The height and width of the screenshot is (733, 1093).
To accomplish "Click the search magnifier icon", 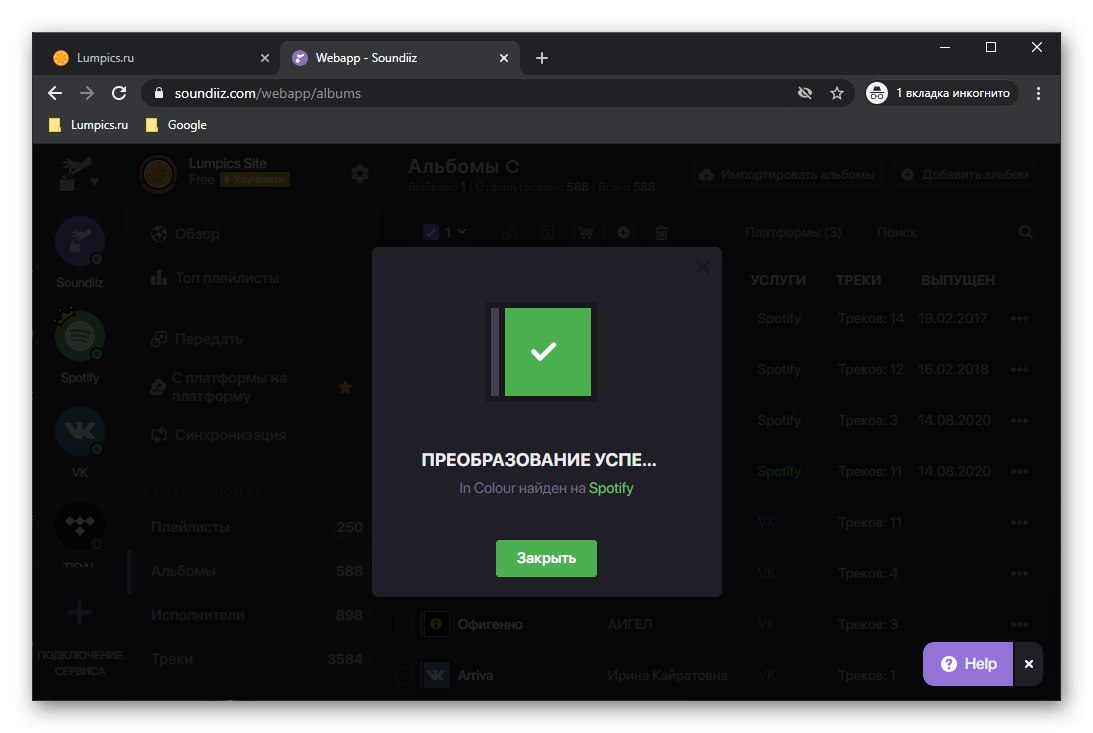I will (1025, 232).
